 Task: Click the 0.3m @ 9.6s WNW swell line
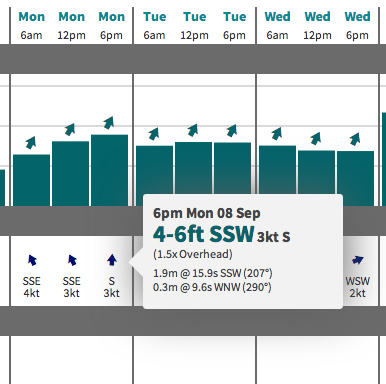[x=212, y=287]
